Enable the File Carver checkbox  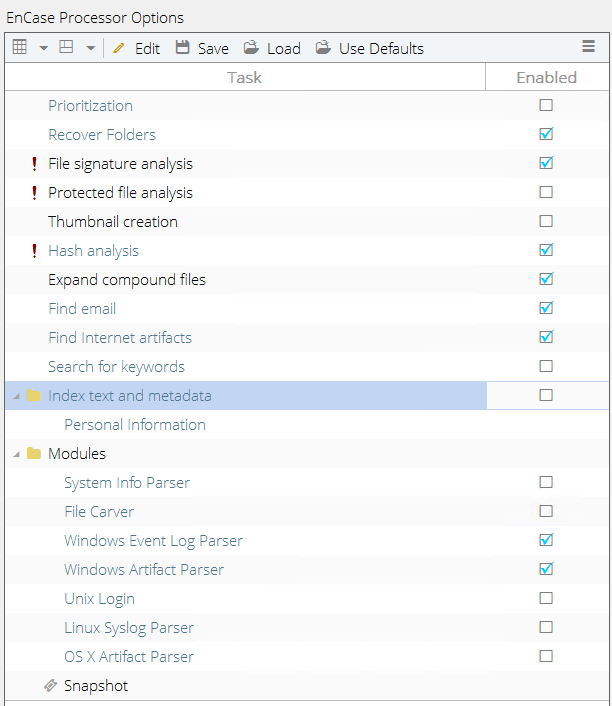coord(546,511)
